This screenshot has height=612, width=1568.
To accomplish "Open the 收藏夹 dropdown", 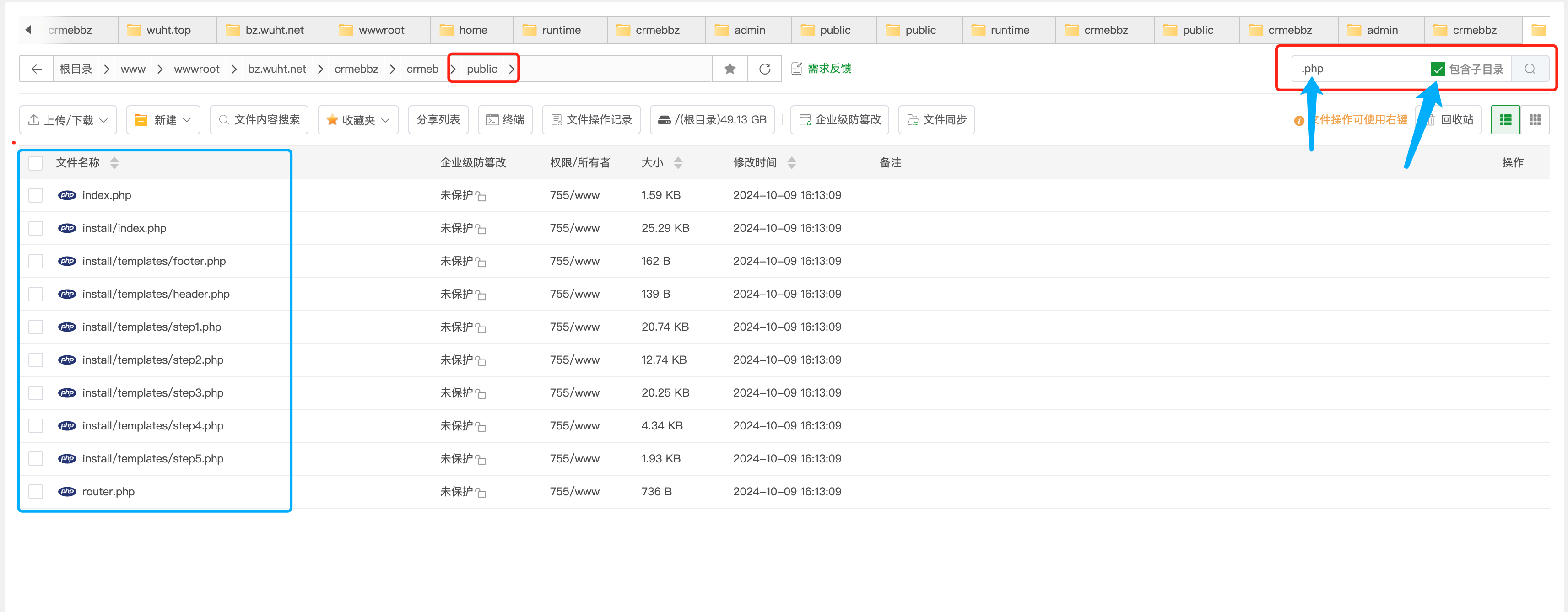I will [x=358, y=120].
